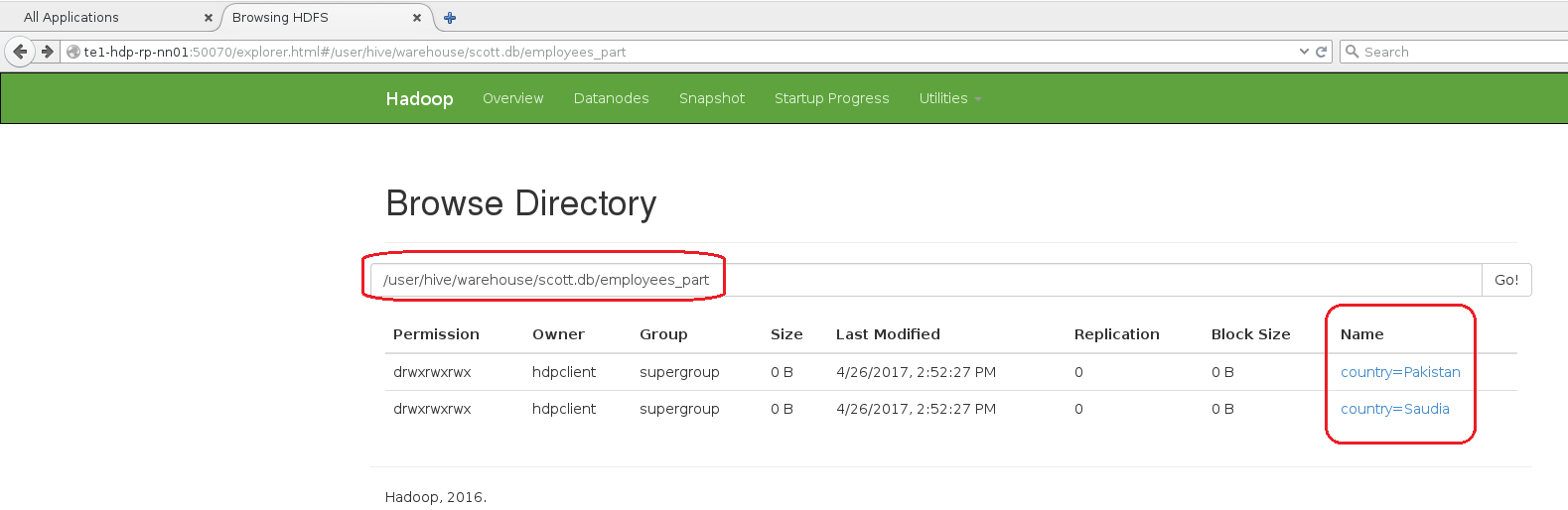
Task: Click the modified date in the country=Saudia row
Action: point(916,409)
